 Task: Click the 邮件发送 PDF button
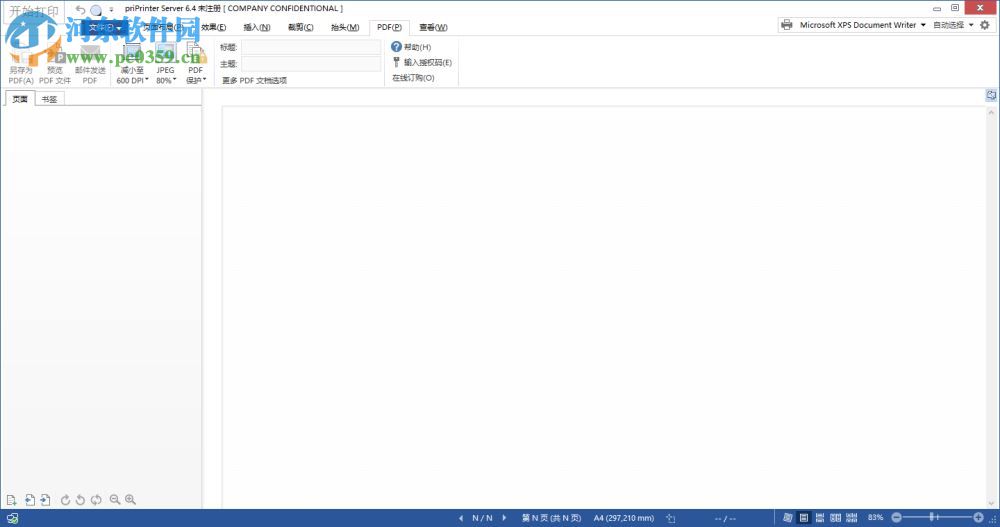coord(90,63)
